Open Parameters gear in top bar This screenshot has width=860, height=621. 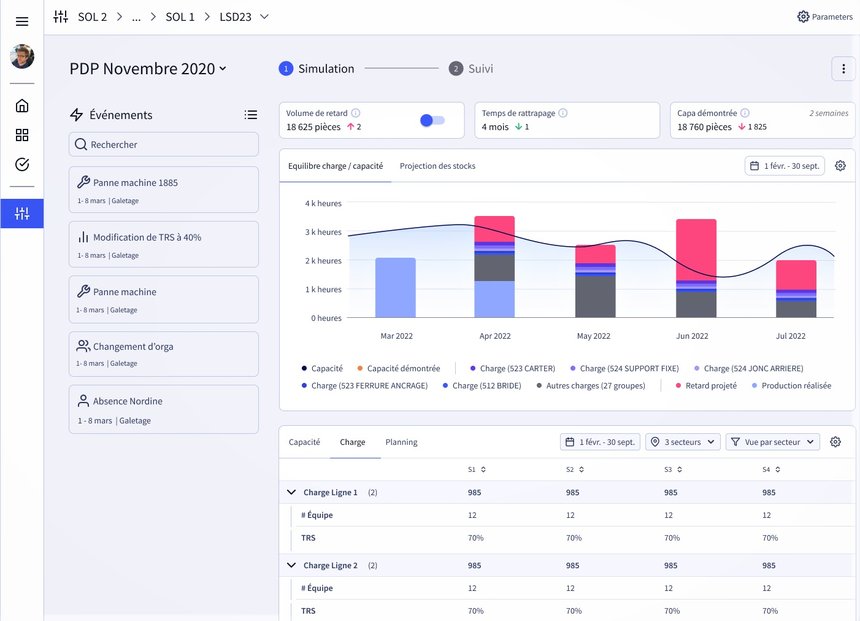tap(824, 17)
